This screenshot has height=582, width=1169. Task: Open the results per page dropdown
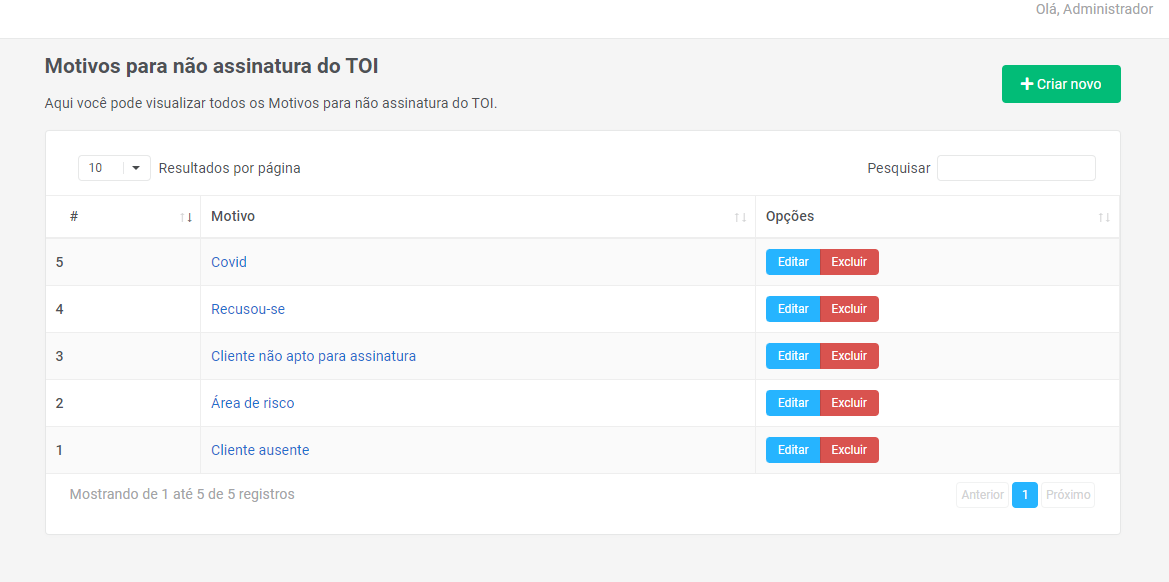click(x=114, y=168)
